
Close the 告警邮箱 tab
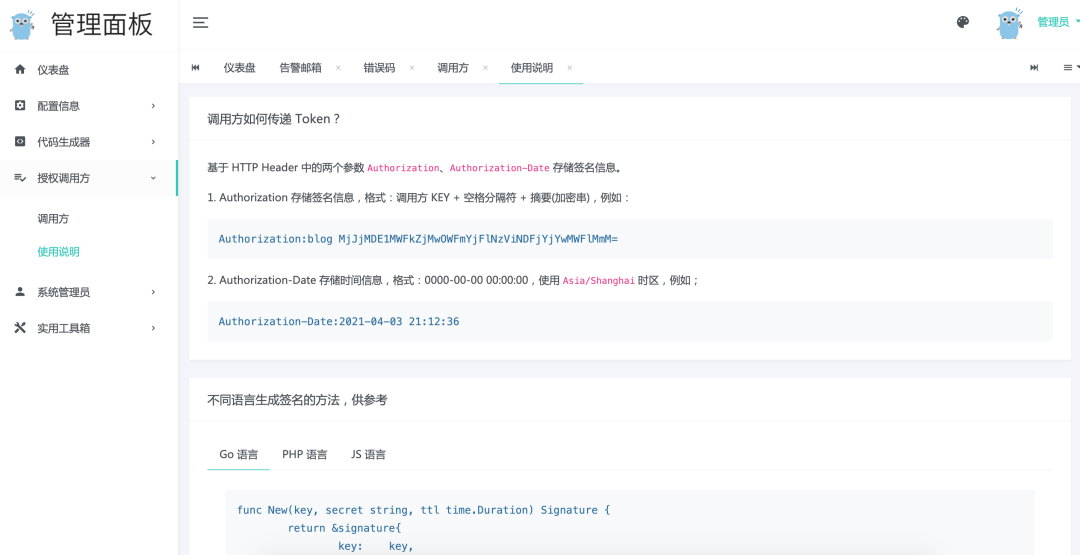pos(338,68)
